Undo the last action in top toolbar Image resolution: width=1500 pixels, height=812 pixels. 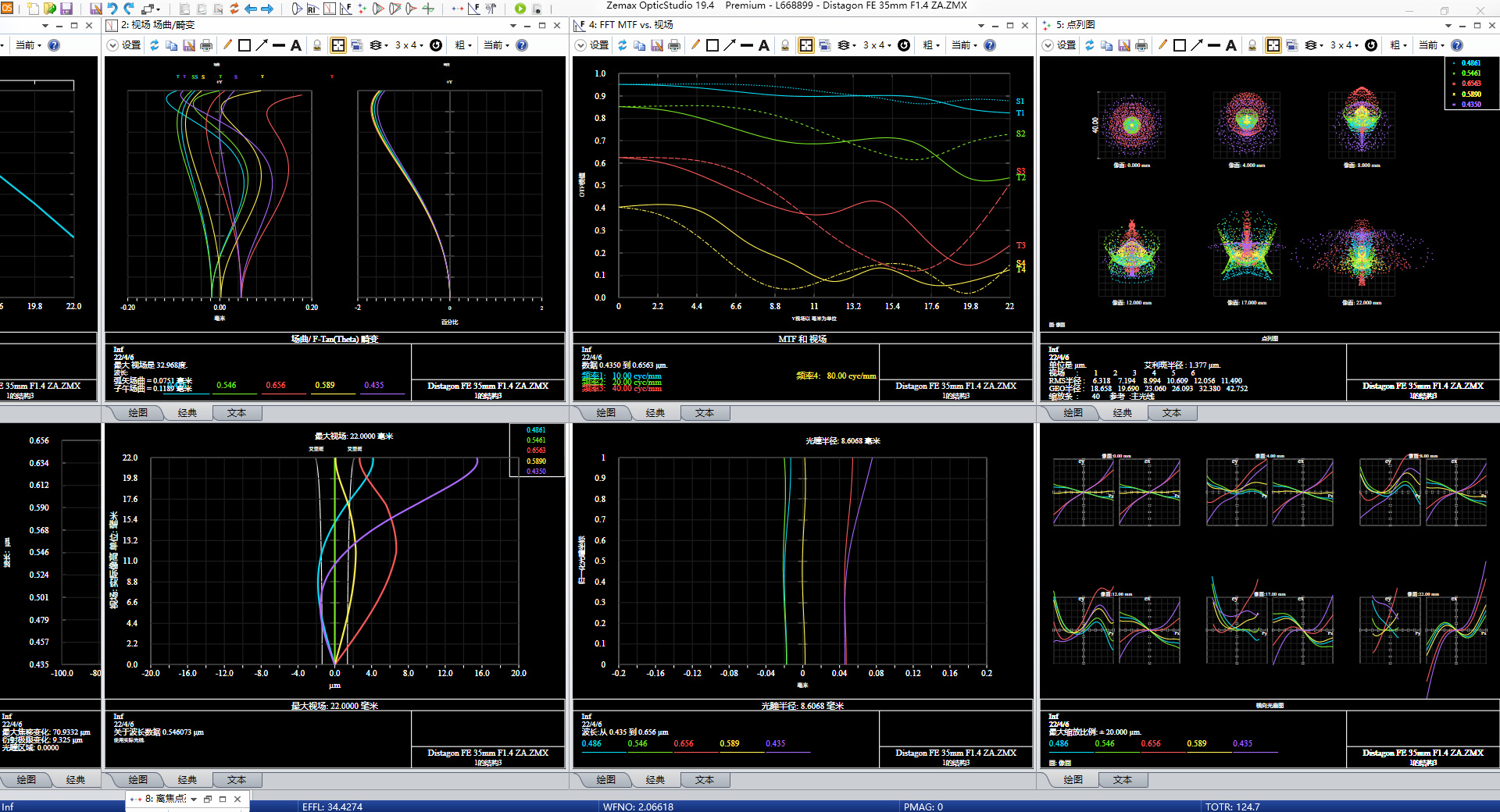tap(112, 9)
